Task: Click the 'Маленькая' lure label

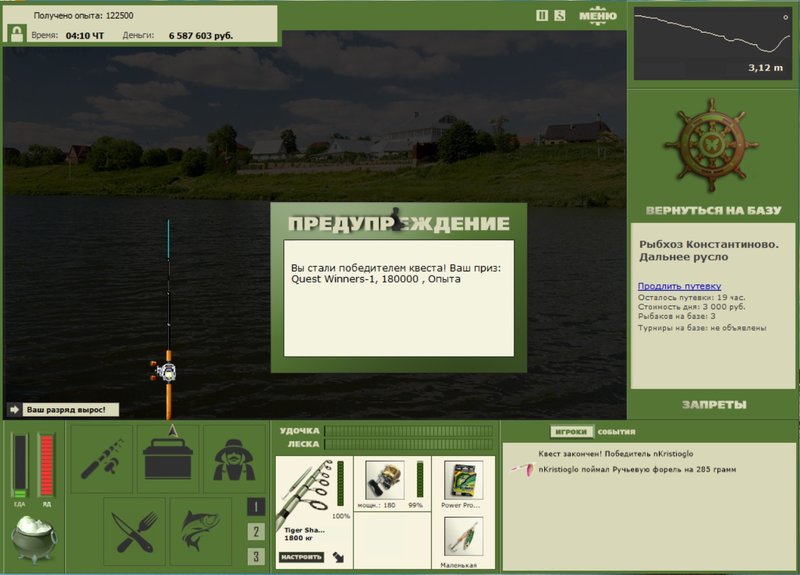Action: pos(458,565)
